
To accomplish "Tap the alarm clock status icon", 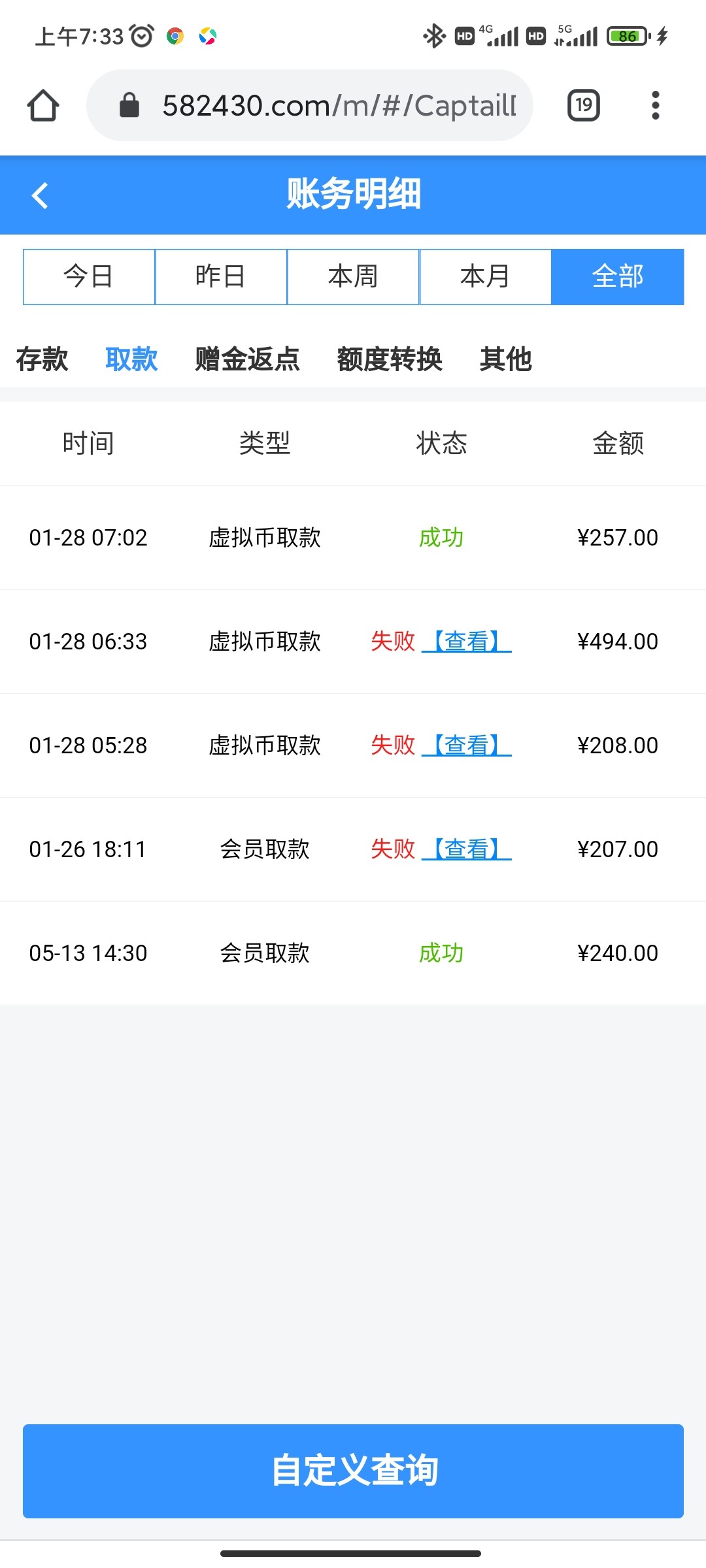I will click(x=142, y=36).
